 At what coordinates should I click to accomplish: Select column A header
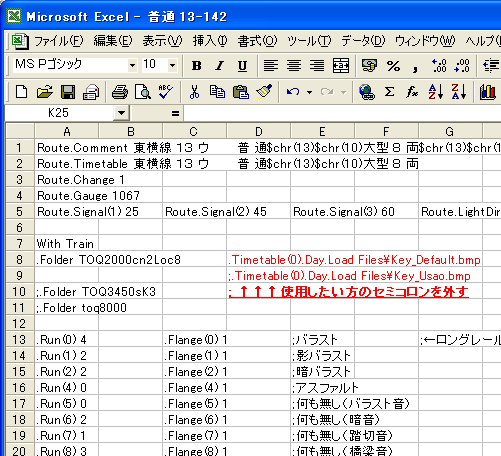point(67,131)
